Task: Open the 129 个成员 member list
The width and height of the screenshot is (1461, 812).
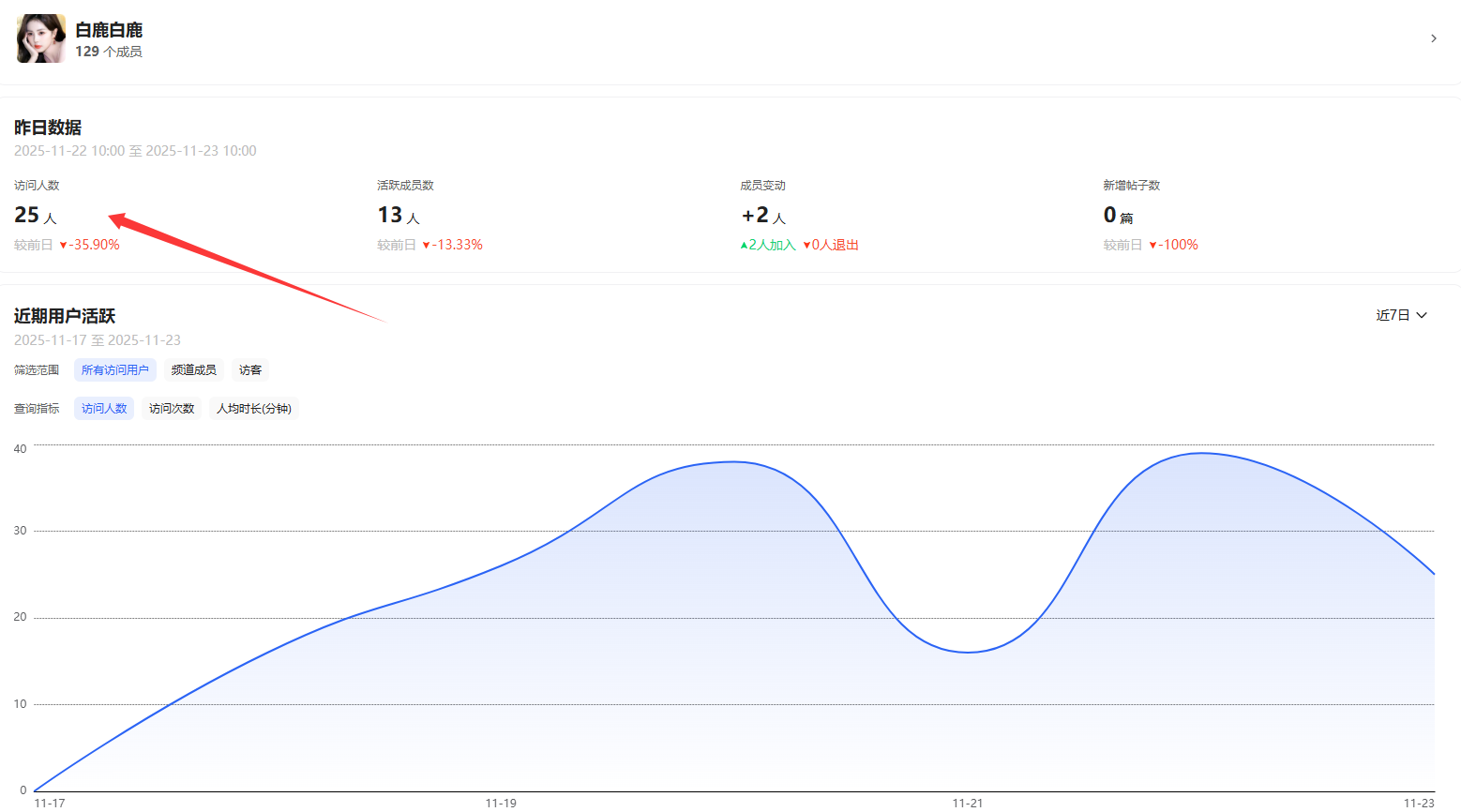Action: click(109, 52)
